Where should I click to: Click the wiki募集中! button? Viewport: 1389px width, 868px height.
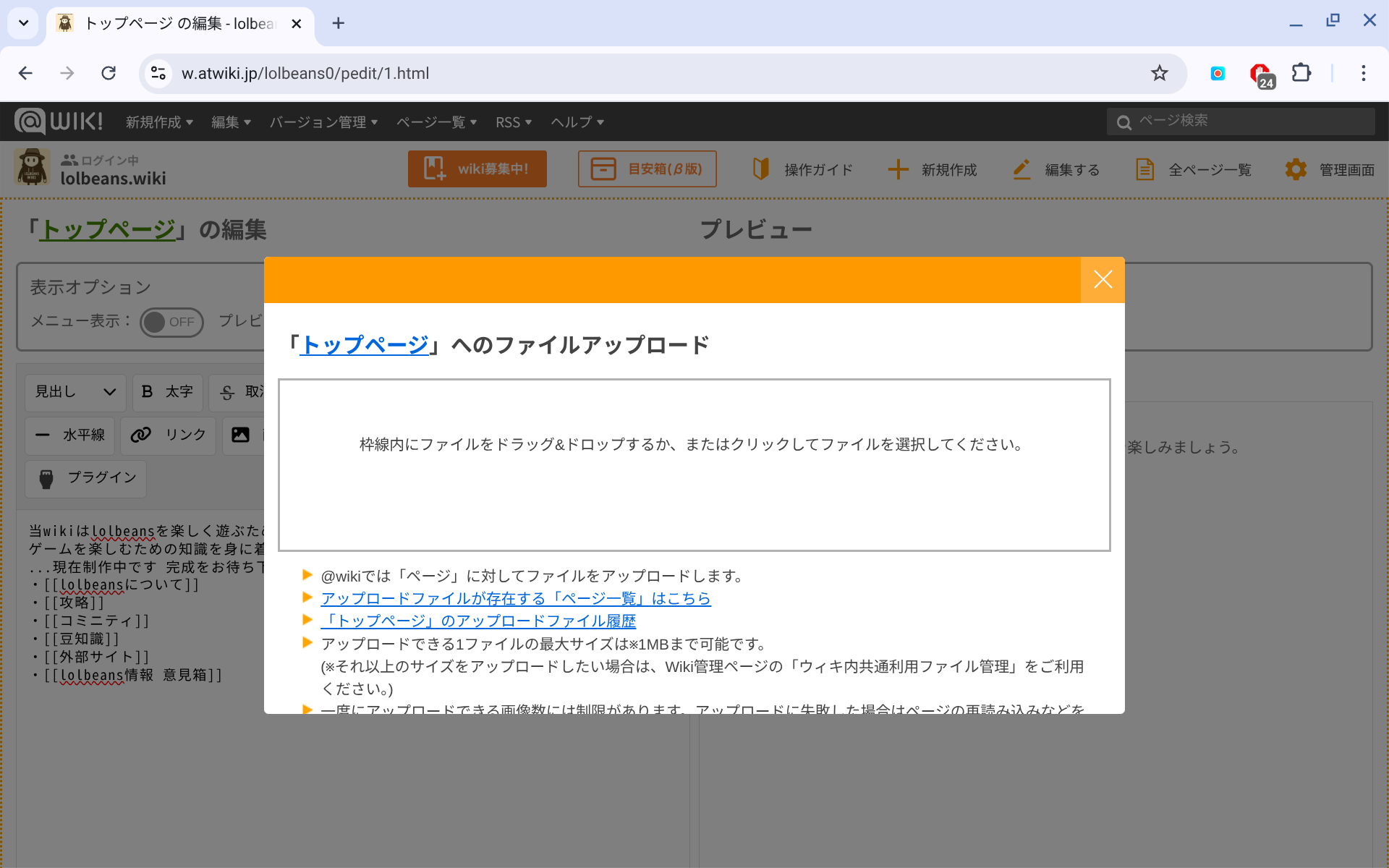[x=477, y=169]
